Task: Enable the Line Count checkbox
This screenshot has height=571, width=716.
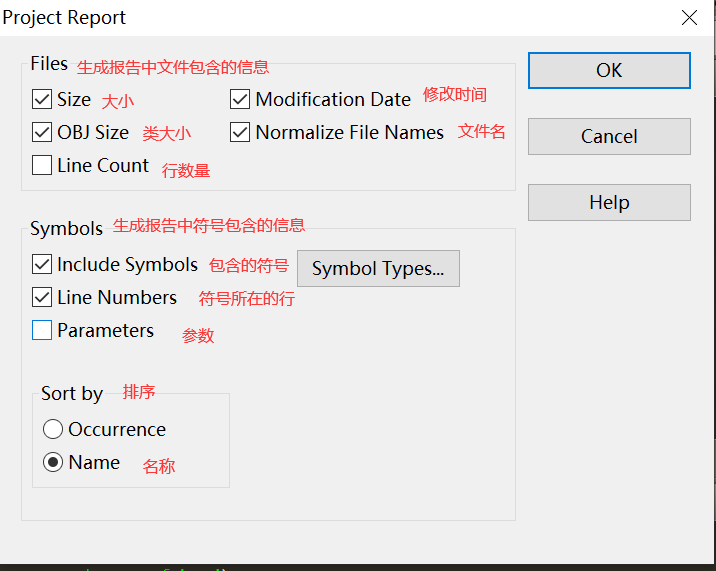Action: [x=42, y=165]
